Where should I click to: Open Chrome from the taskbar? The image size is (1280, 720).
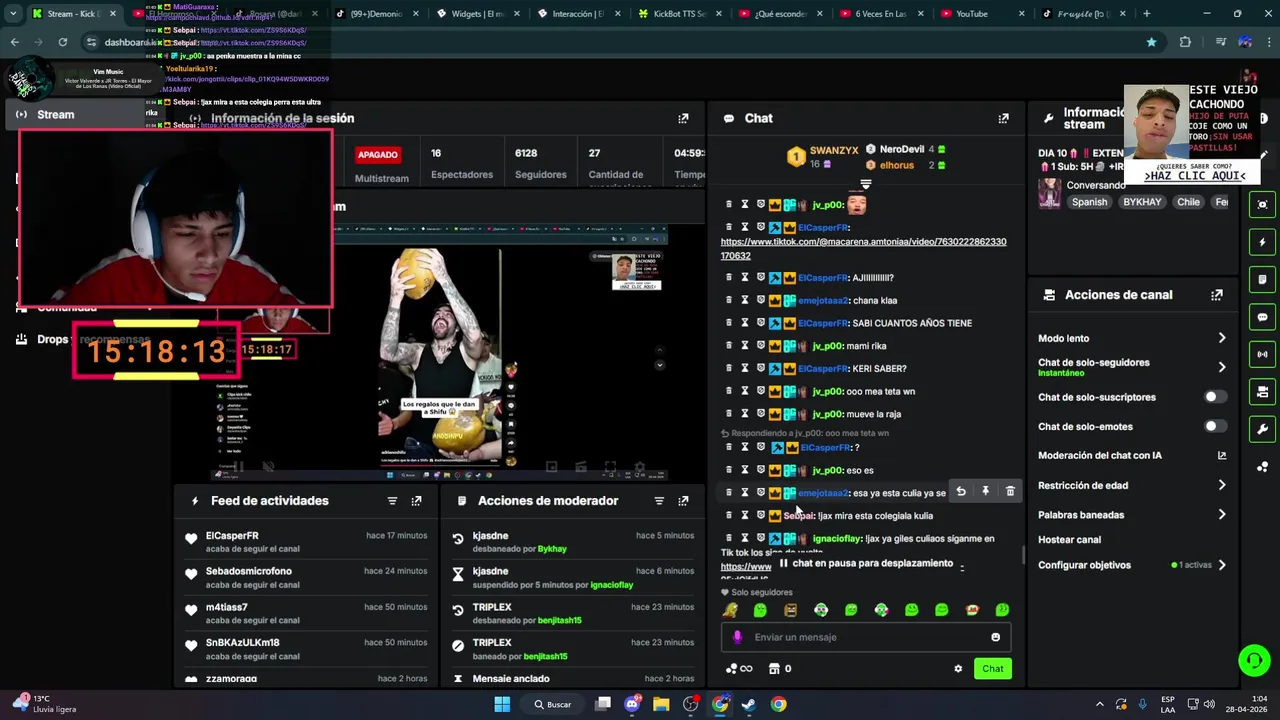click(x=778, y=704)
